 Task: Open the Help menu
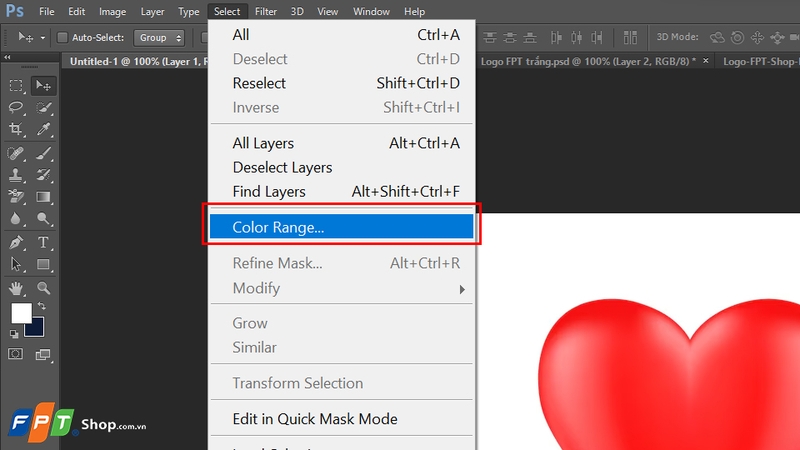414,11
